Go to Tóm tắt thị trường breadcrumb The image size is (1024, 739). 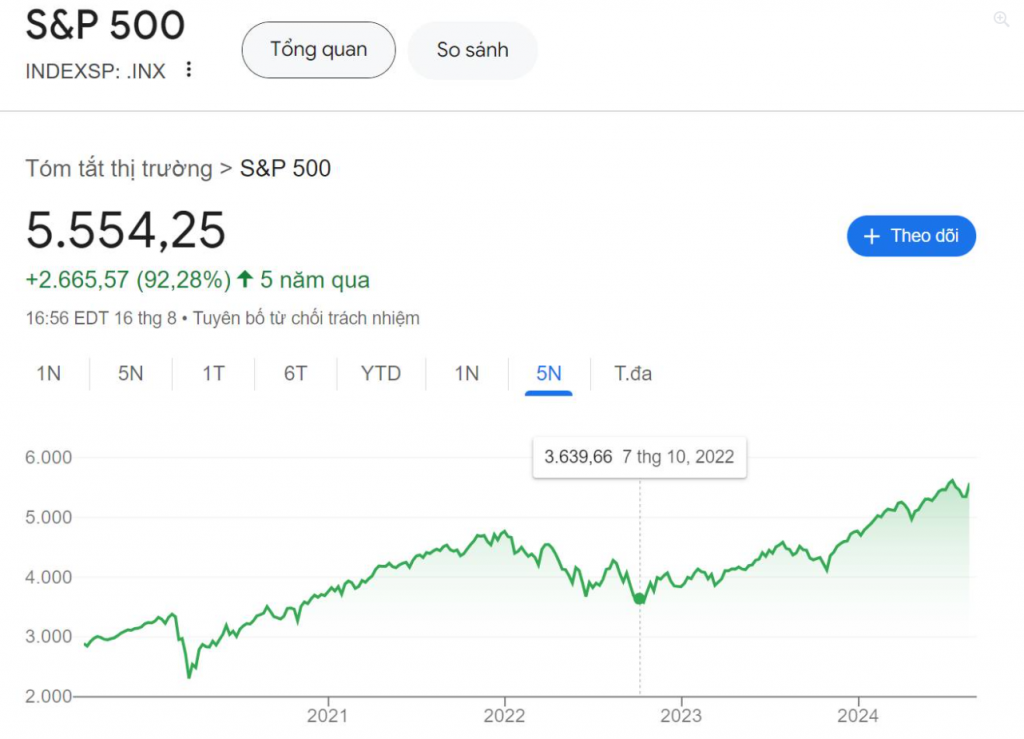click(119, 168)
